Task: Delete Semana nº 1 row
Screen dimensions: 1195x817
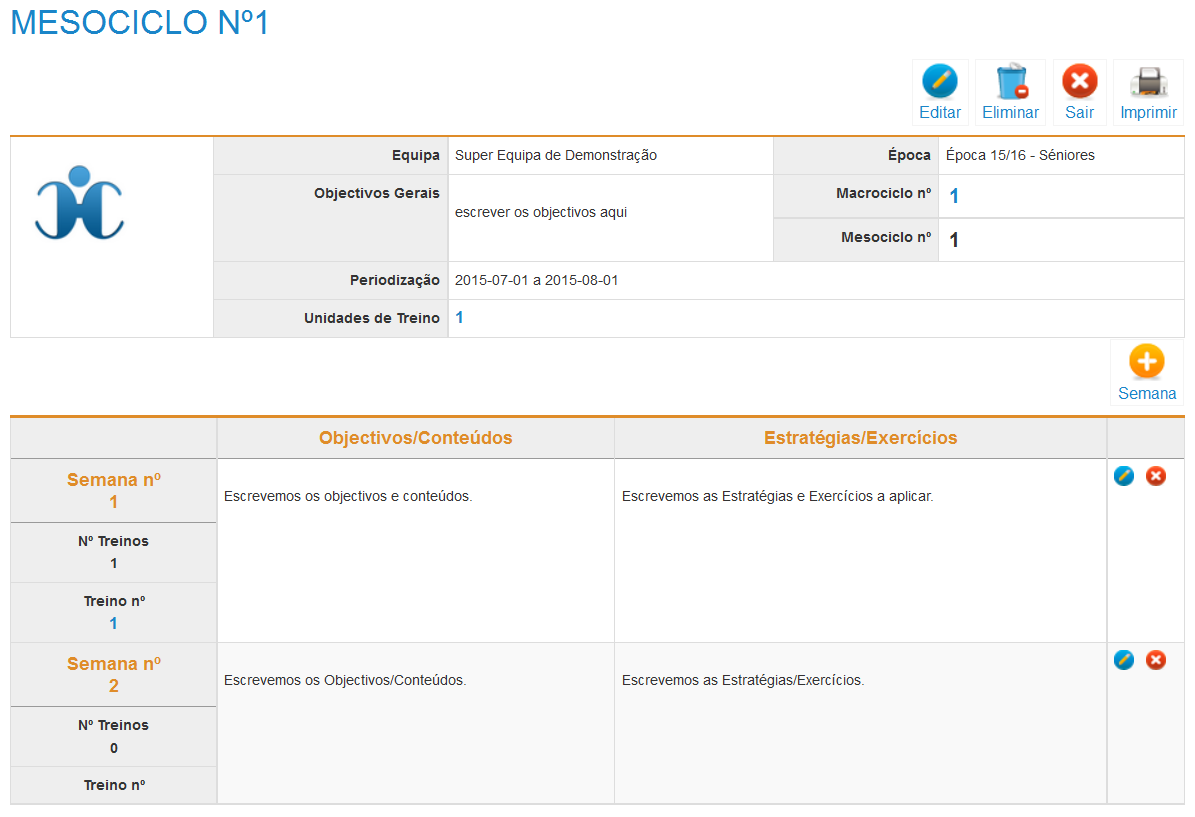Action: 1156,476
